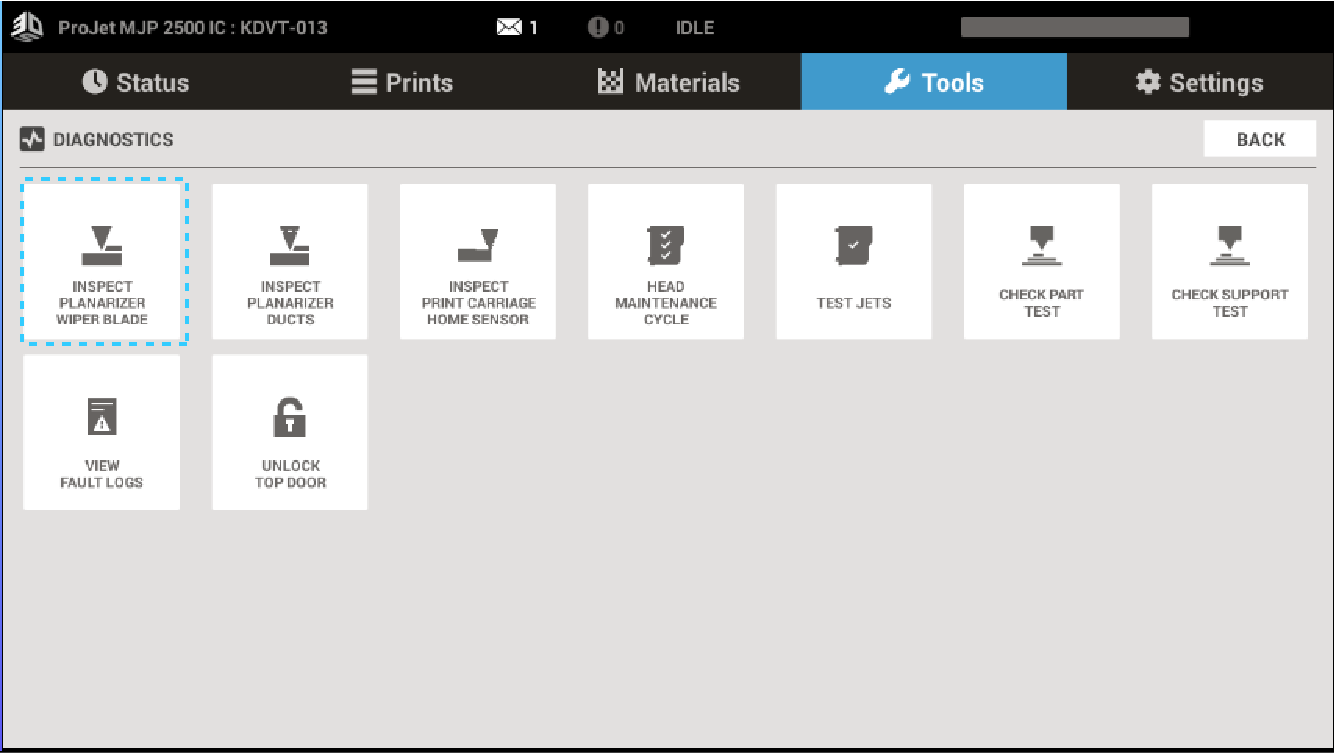Start the Head Maintenance Cycle
This screenshot has width=1335, height=753.
666,262
